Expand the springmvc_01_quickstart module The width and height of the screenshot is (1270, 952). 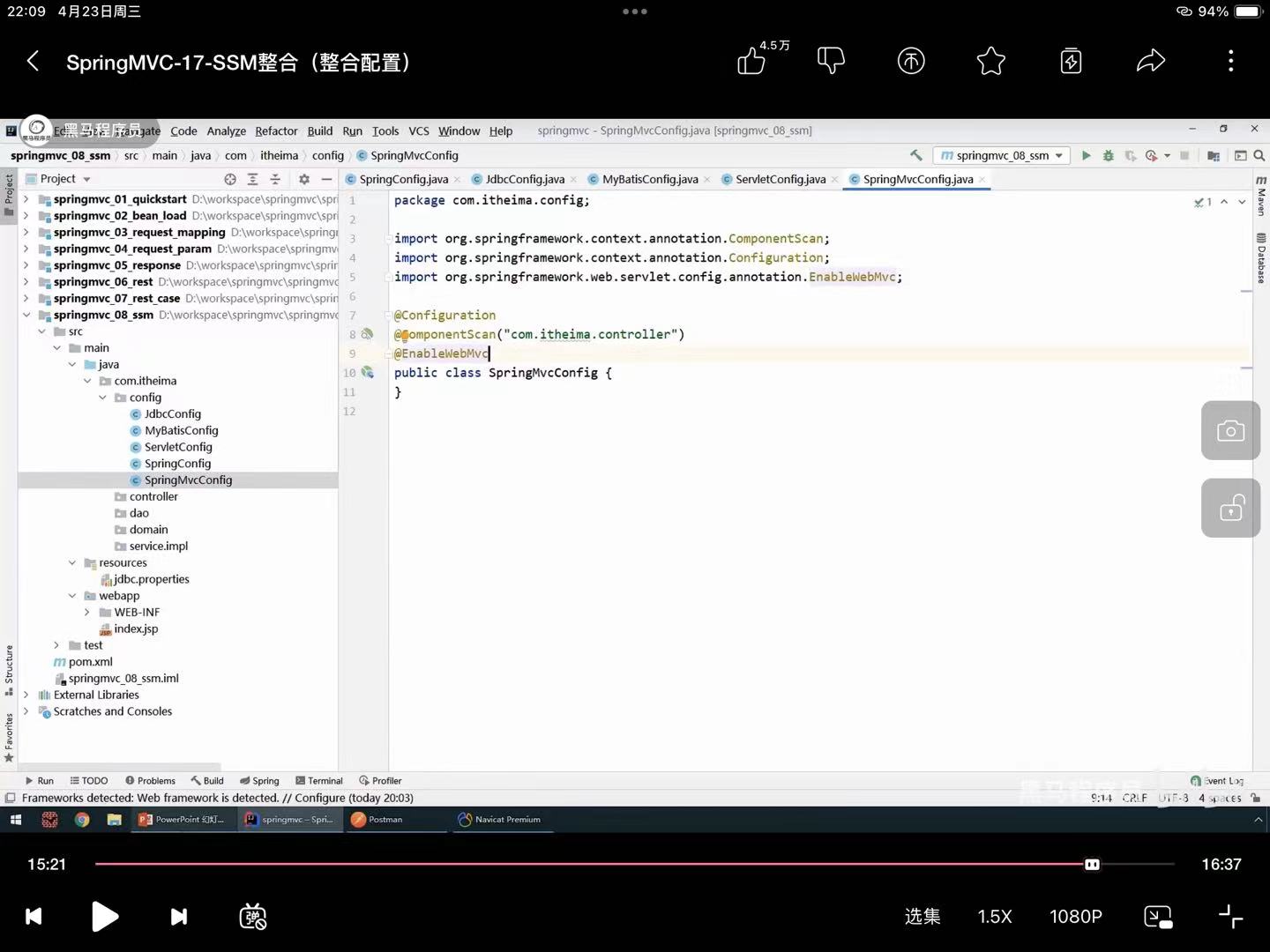tap(26, 199)
